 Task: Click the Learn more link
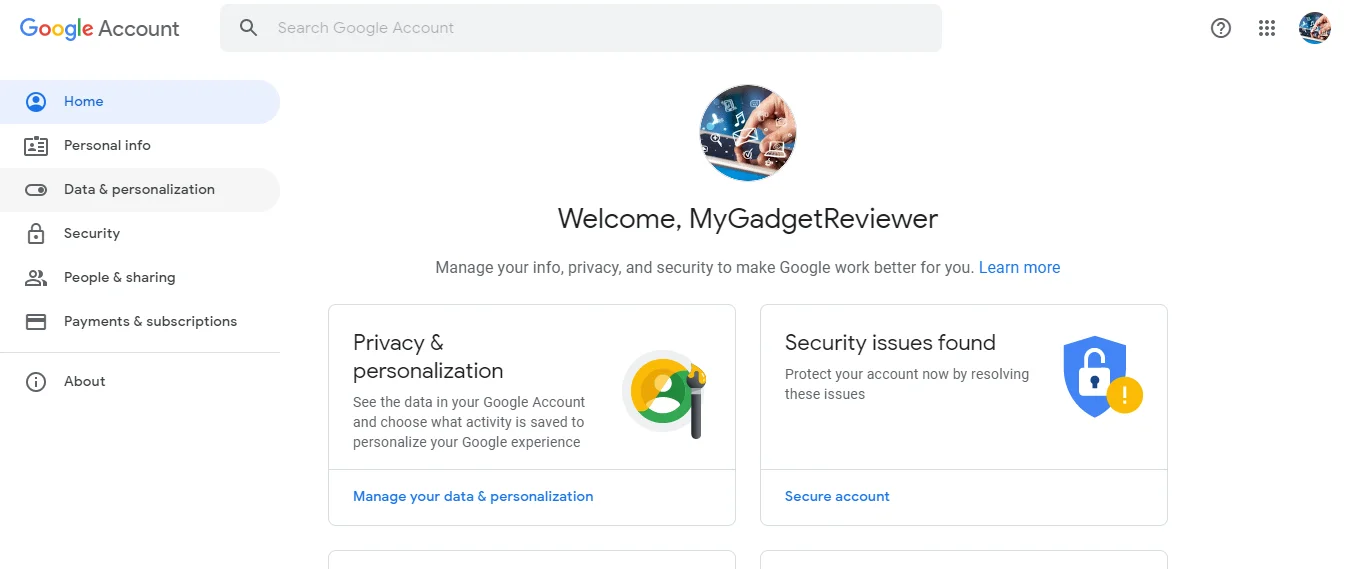1019,268
